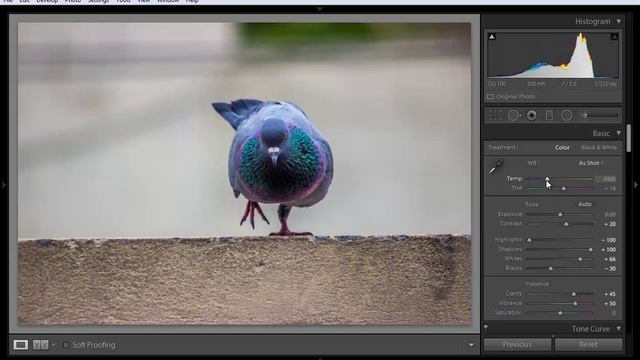Select the Adjustment Brush tool
Screen dimensions: 640x360
pyautogui.click(x=599, y=116)
